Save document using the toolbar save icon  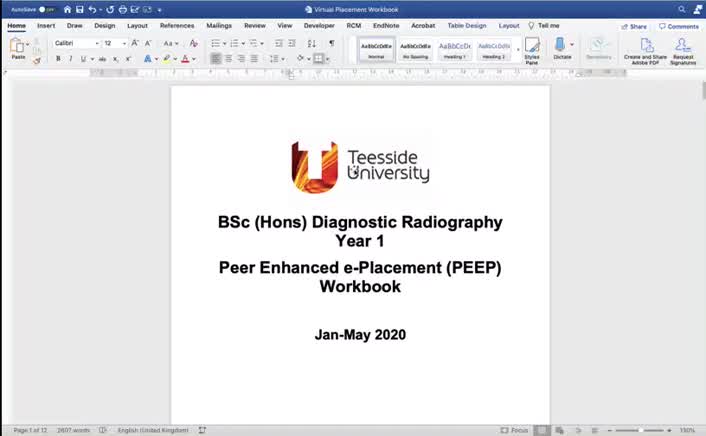[80, 9]
